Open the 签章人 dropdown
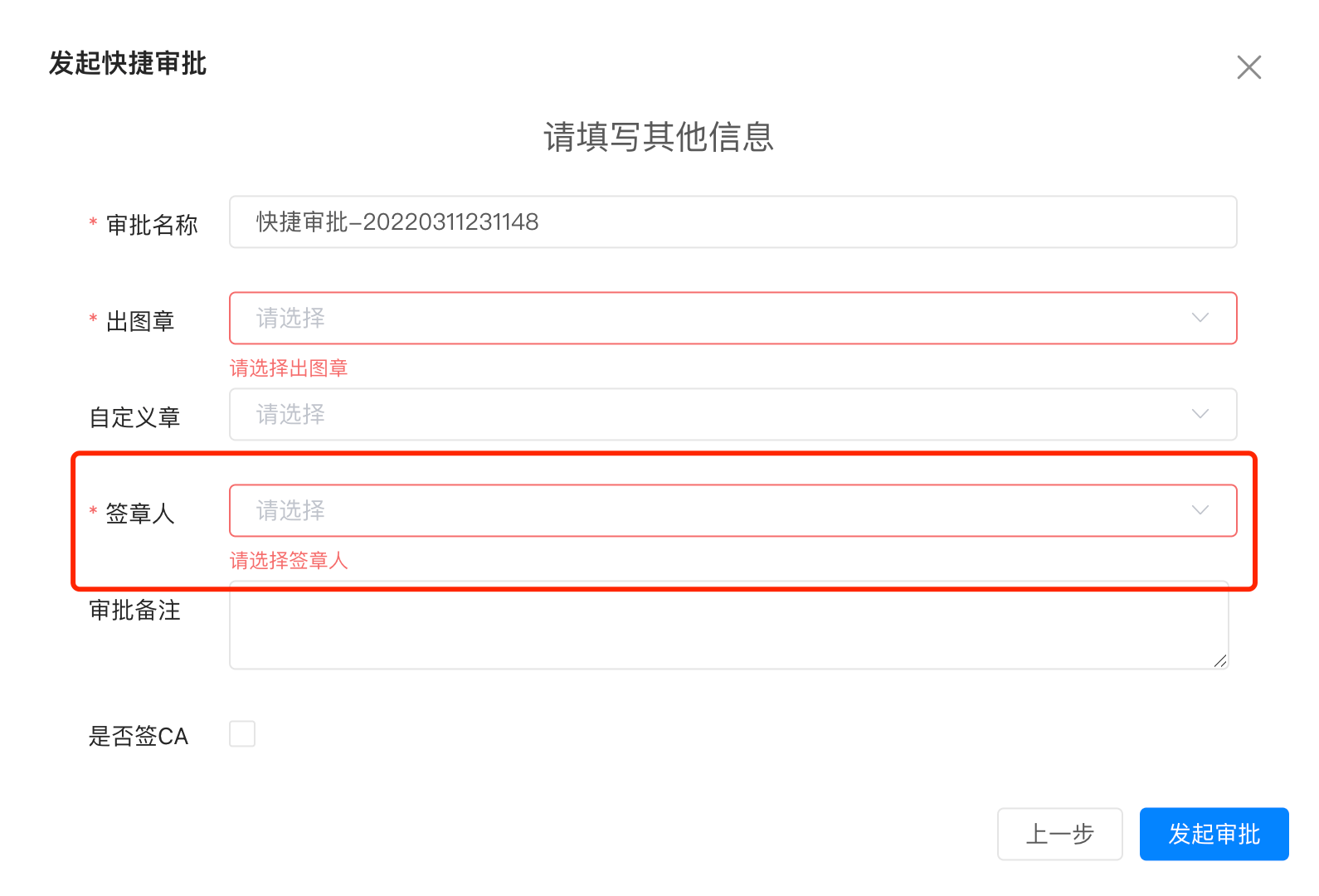The height and width of the screenshot is (896, 1319). 713,511
